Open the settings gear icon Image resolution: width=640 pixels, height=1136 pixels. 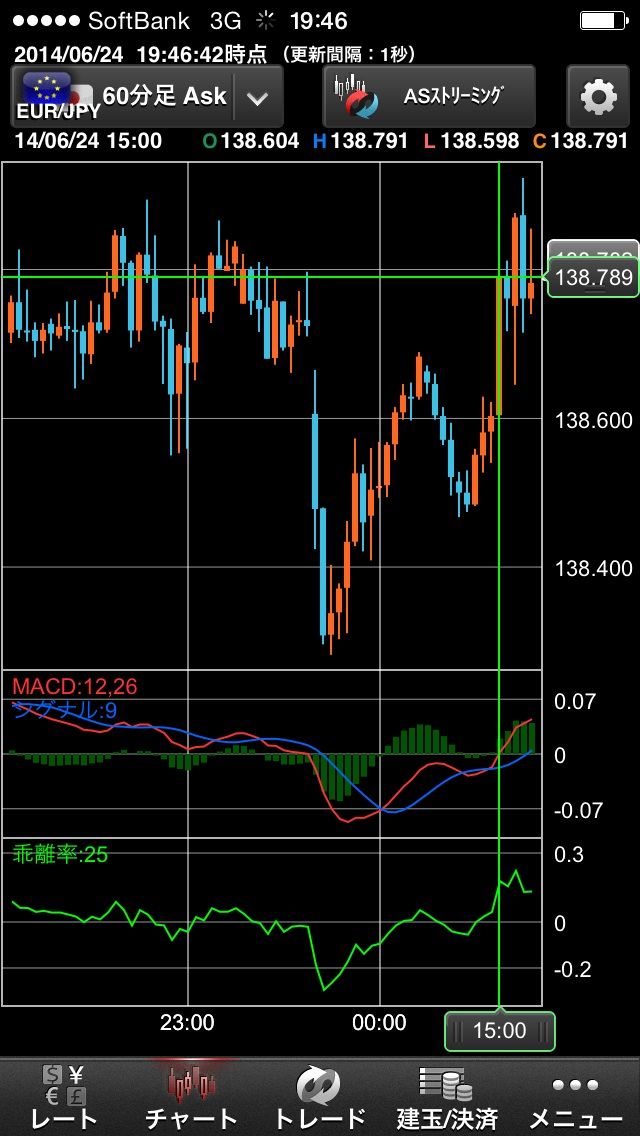pos(598,97)
